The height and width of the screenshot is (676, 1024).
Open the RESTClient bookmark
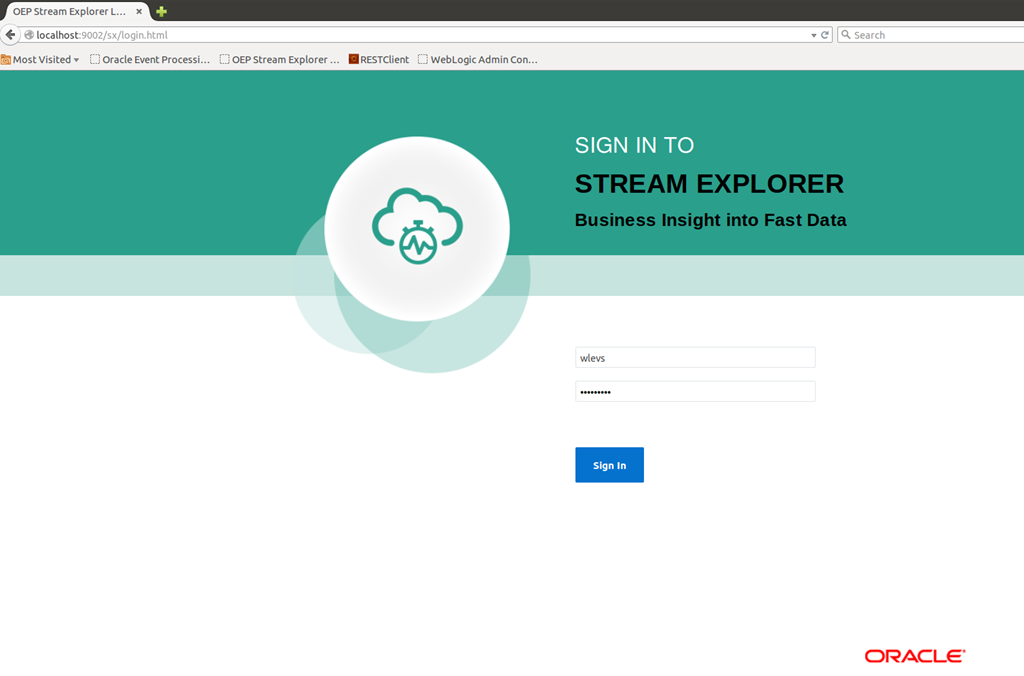(379, 59)
